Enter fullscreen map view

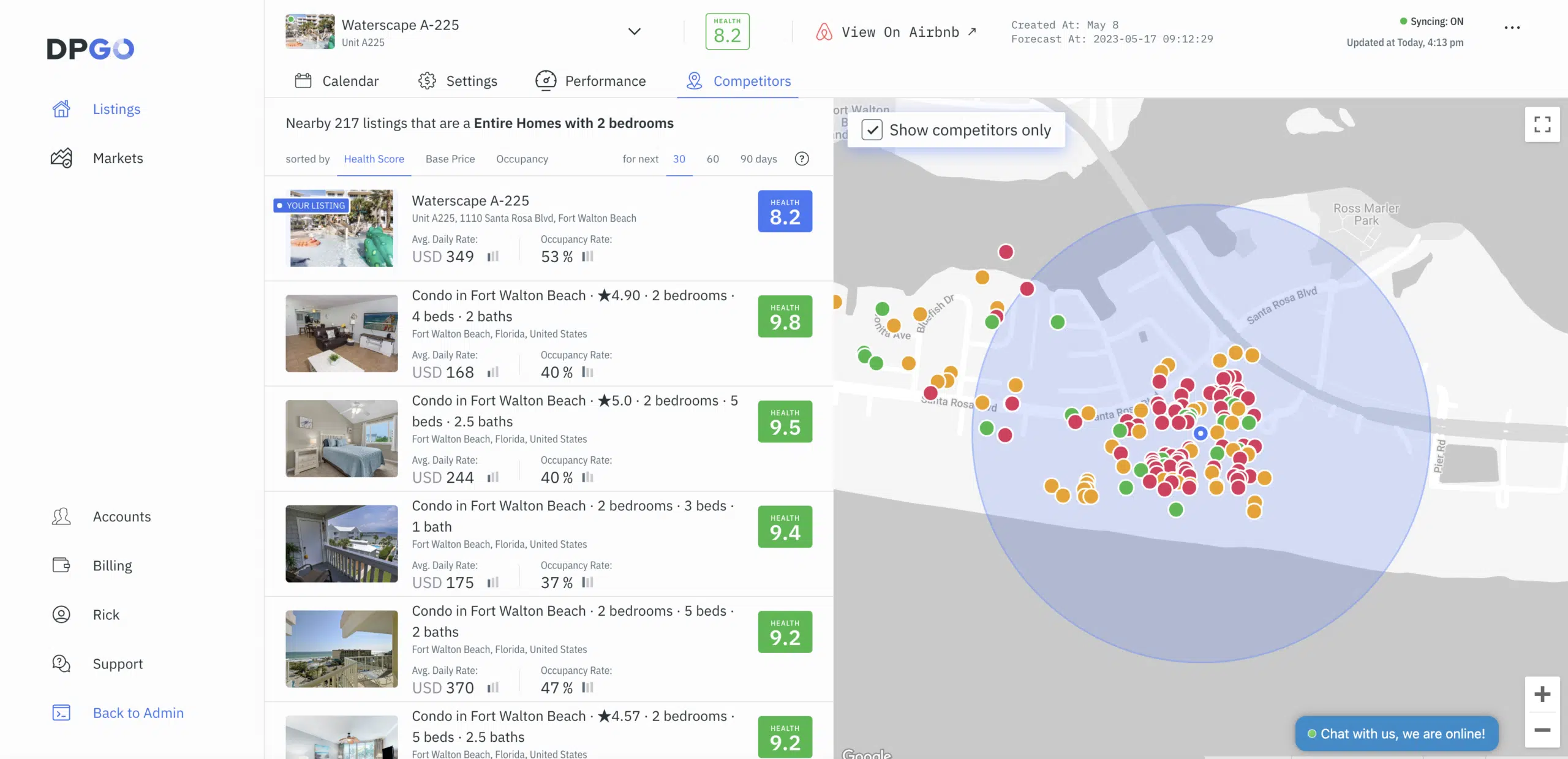(1542, 125)
